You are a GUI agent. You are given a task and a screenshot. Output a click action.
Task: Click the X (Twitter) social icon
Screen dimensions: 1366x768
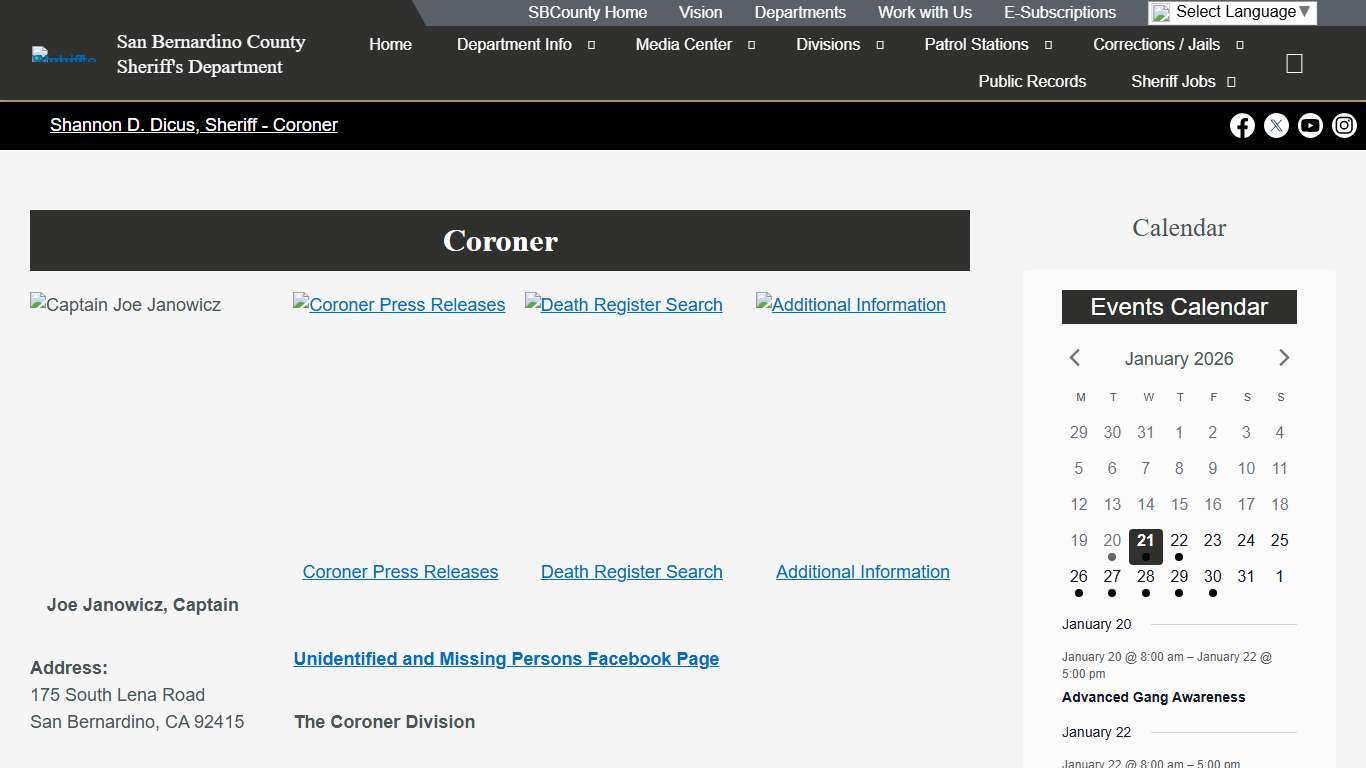[1276, 125]
